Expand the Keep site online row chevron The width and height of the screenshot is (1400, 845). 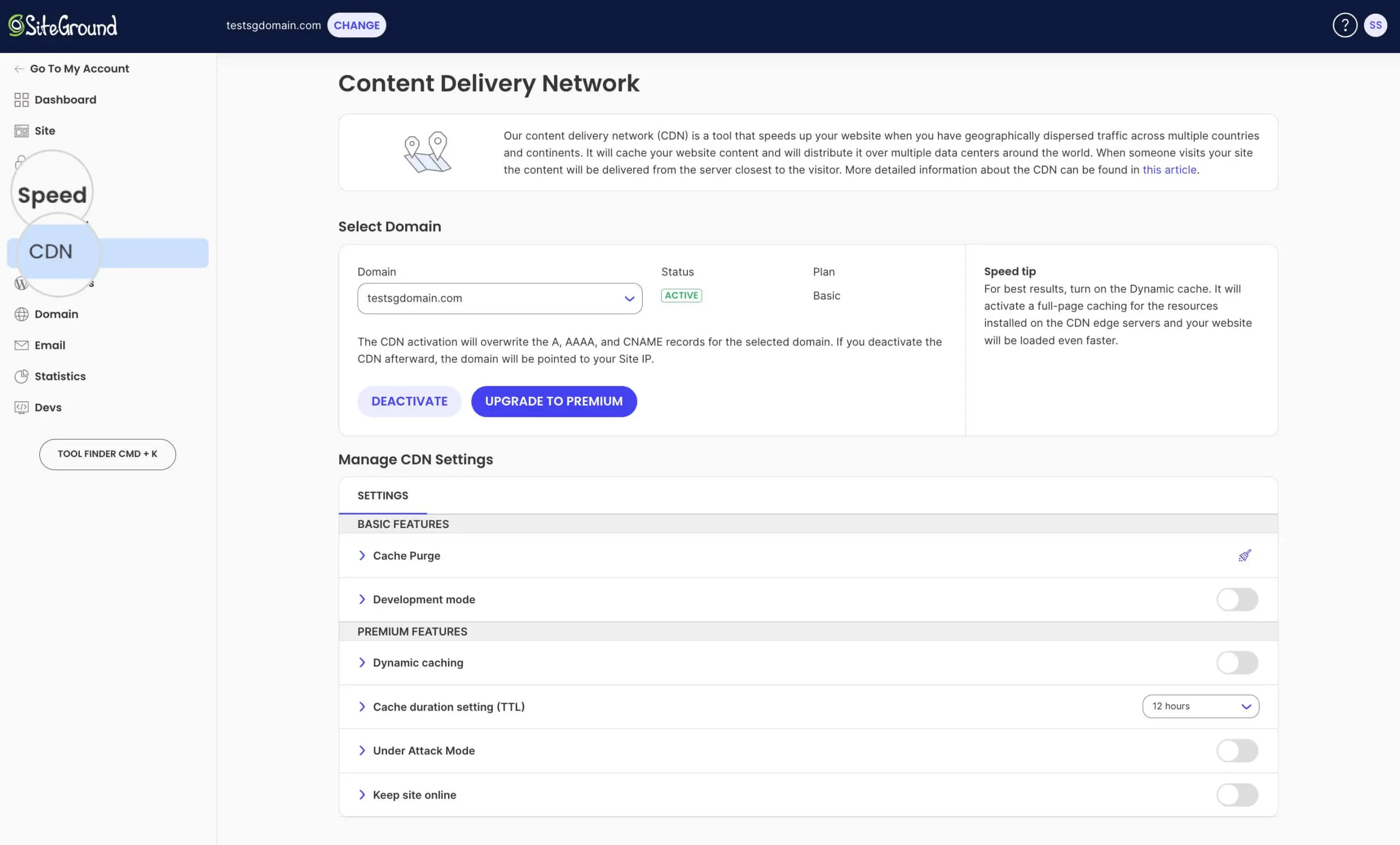pos(362,795)
